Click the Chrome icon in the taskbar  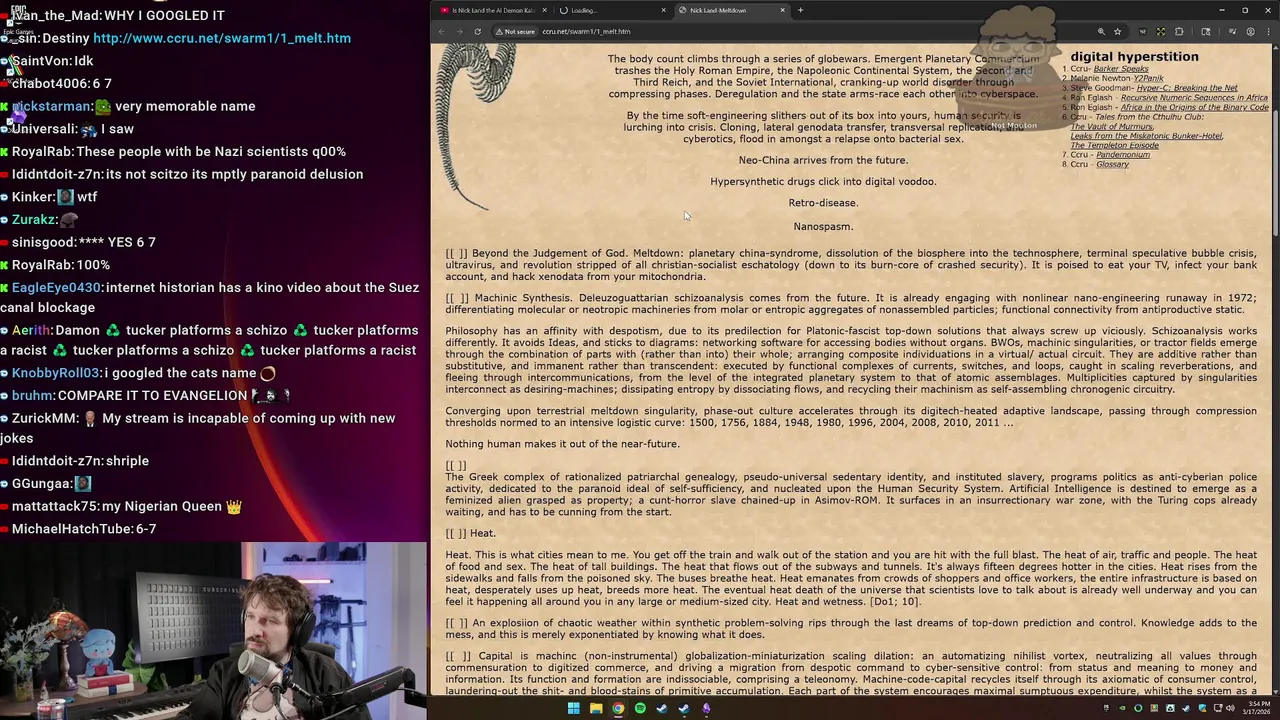click(618, 708)
